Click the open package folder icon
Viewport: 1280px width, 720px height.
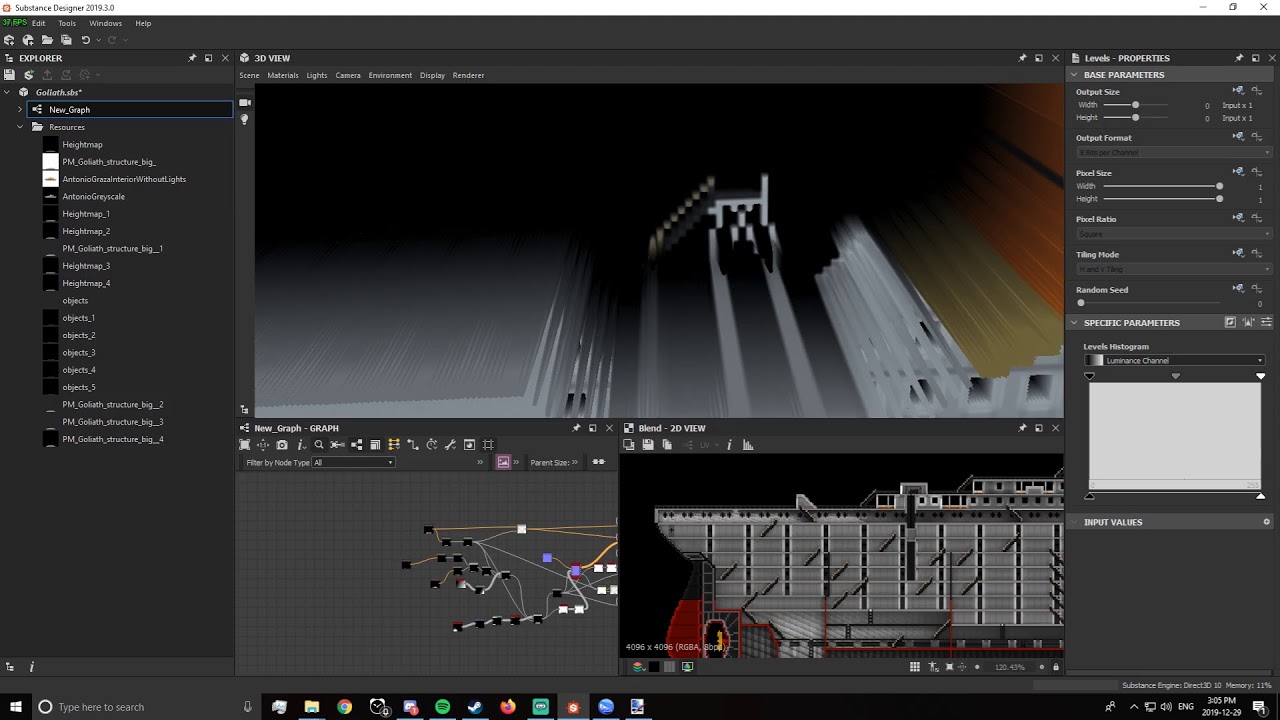pos(47,40)
